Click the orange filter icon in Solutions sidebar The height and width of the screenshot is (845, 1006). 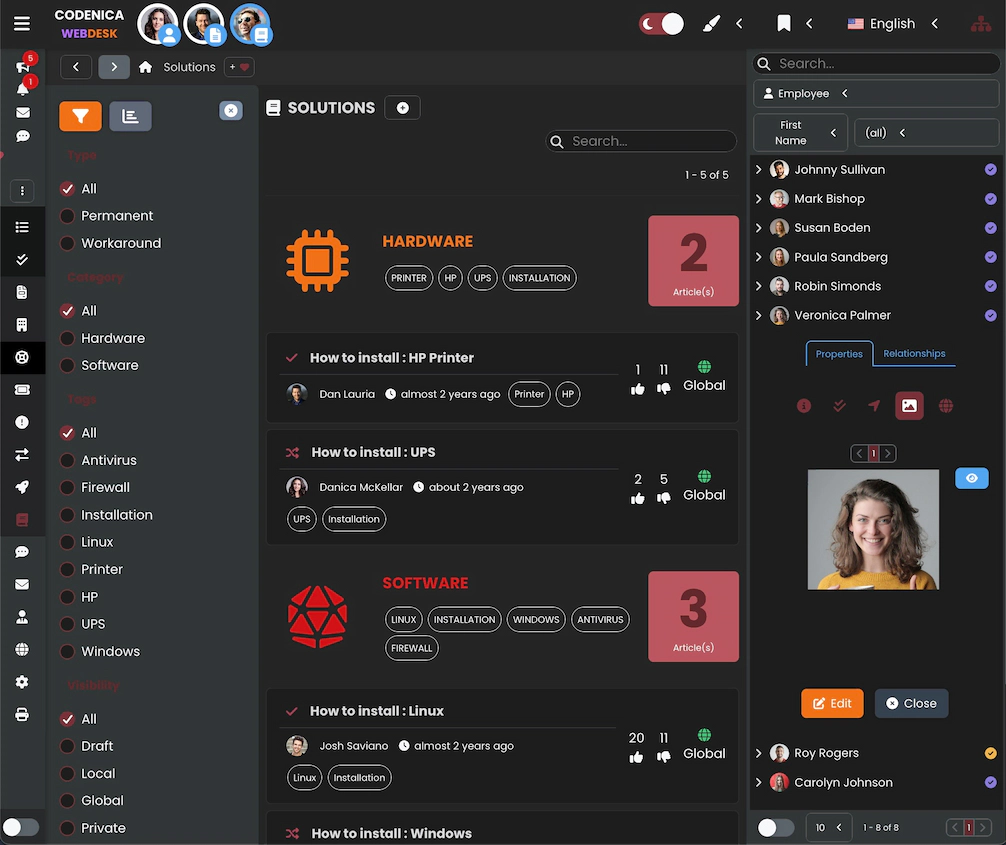pos(80,116)
